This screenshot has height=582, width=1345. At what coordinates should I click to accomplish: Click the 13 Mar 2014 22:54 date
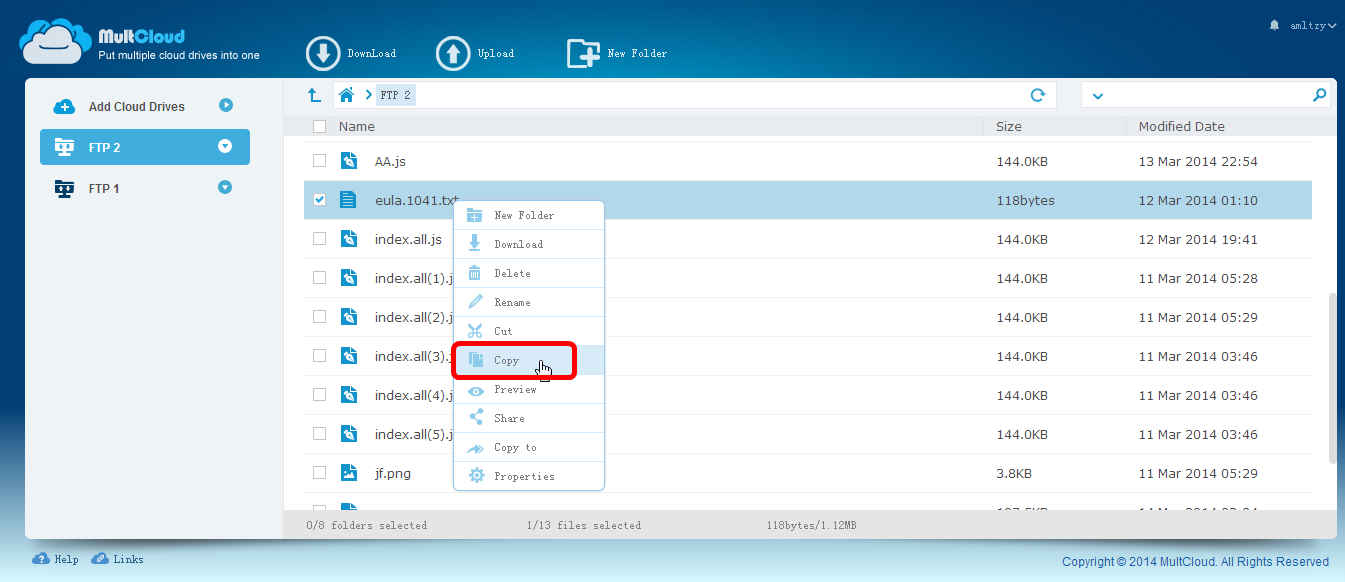pos(1198,161)
